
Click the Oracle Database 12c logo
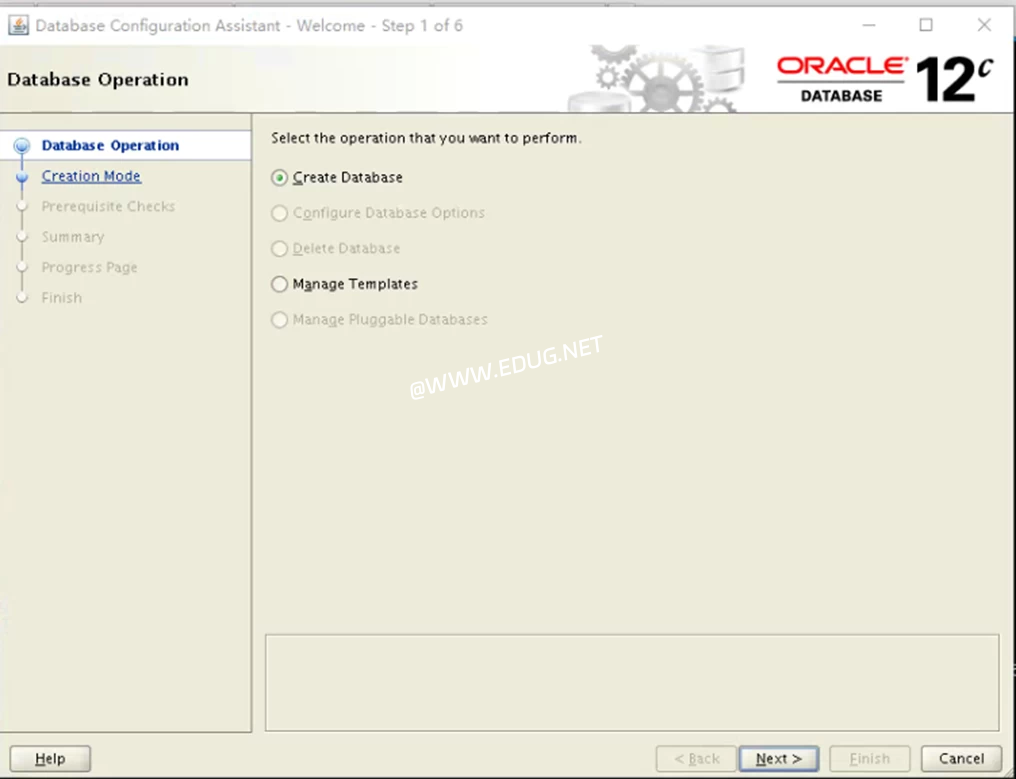tap(884, 79)
